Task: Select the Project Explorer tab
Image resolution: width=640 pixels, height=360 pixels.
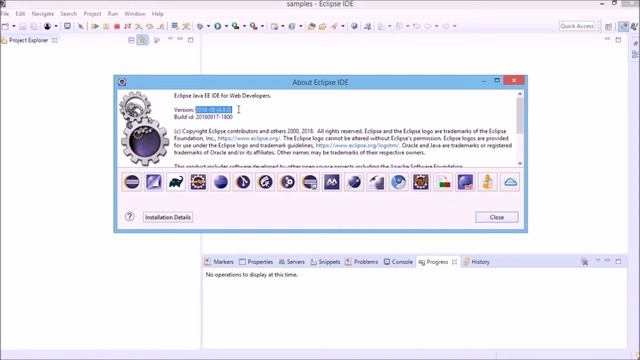Action: (x=28, y=40)
